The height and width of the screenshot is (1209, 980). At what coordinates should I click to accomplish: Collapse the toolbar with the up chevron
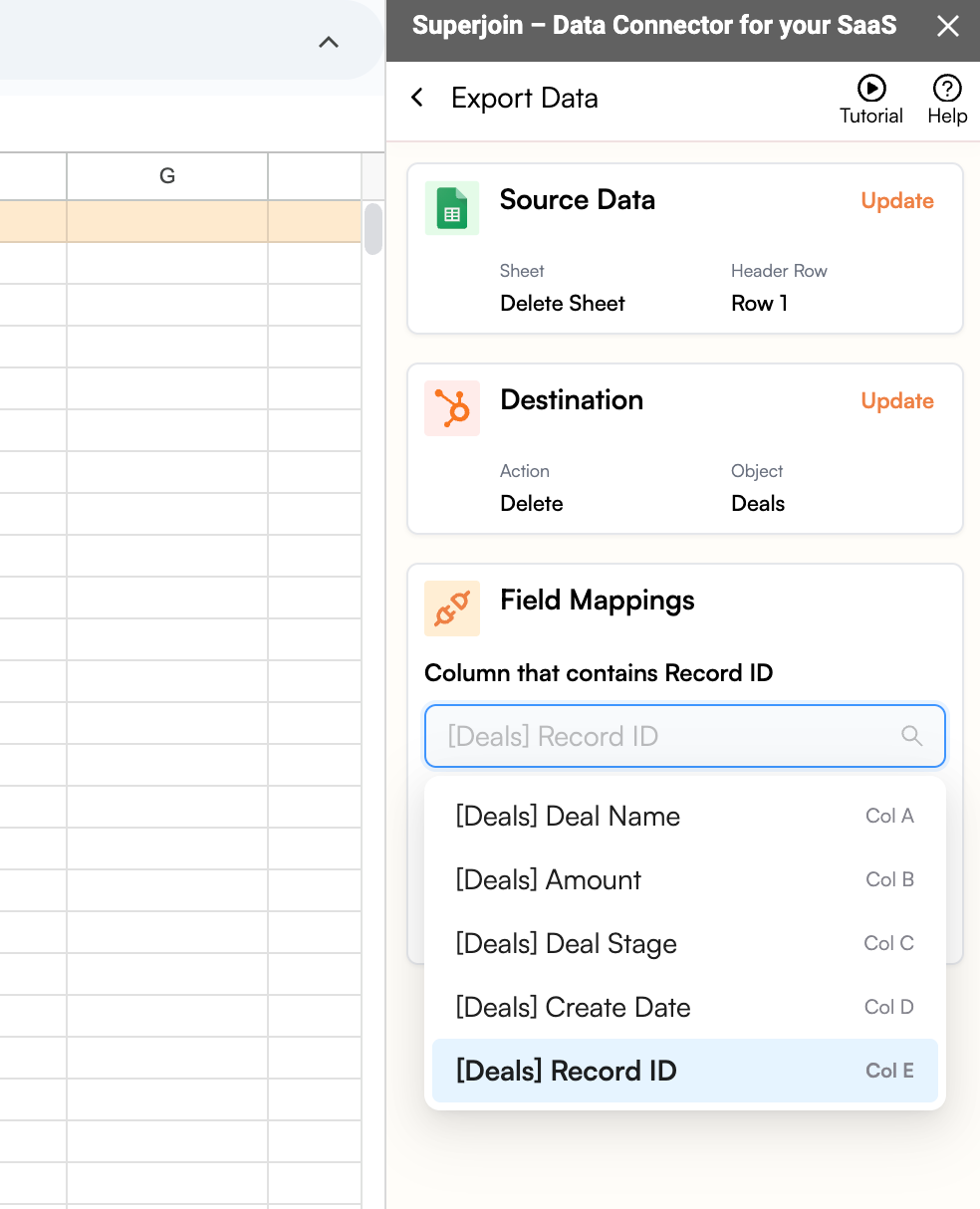pyautogui.click(x=329, y=42)
